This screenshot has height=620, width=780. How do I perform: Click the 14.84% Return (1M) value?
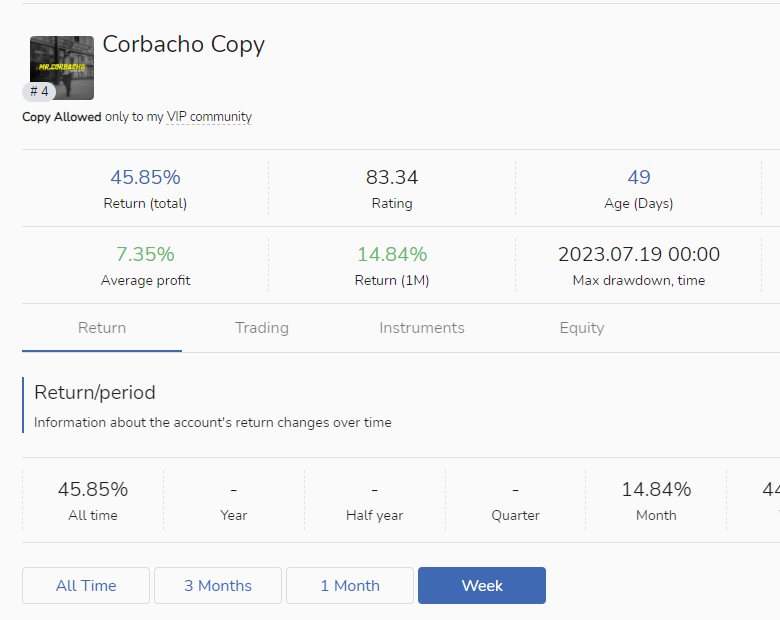click(x=392, y=255)
